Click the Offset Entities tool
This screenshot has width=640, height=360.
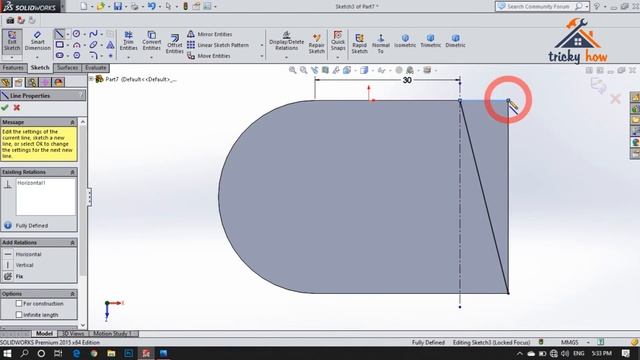pyautogui.click(x=174, y=43)
